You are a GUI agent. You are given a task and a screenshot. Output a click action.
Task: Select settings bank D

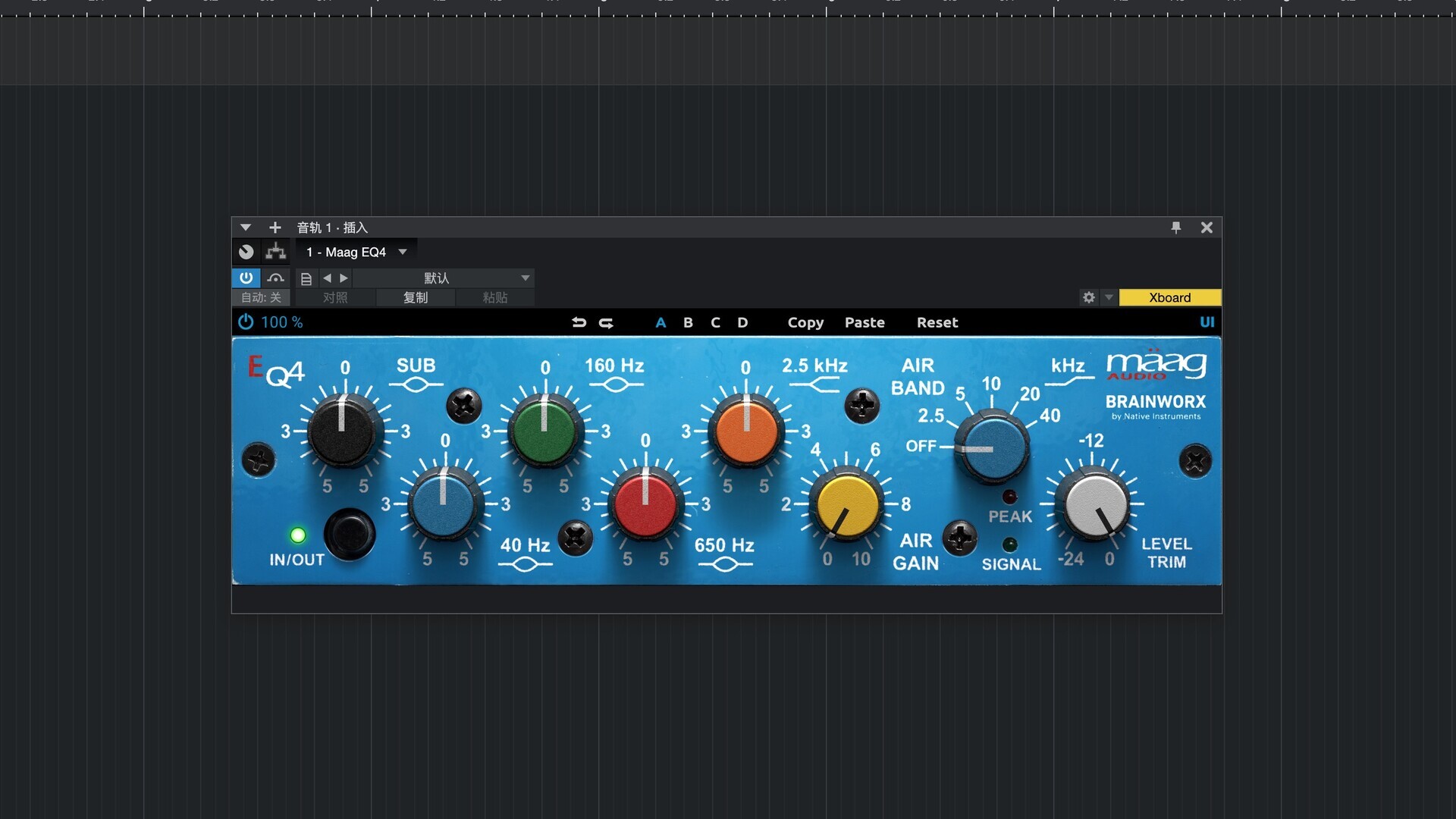coord(742,322)
